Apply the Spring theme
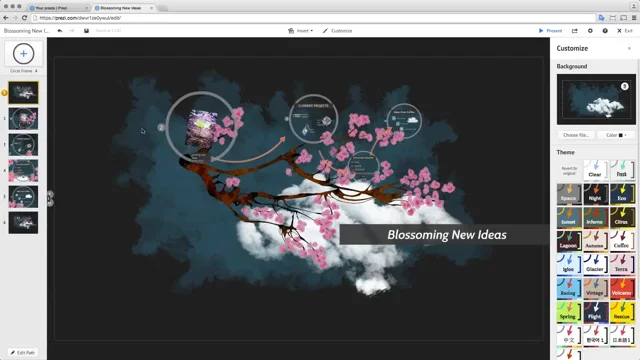 coord(569,312)
